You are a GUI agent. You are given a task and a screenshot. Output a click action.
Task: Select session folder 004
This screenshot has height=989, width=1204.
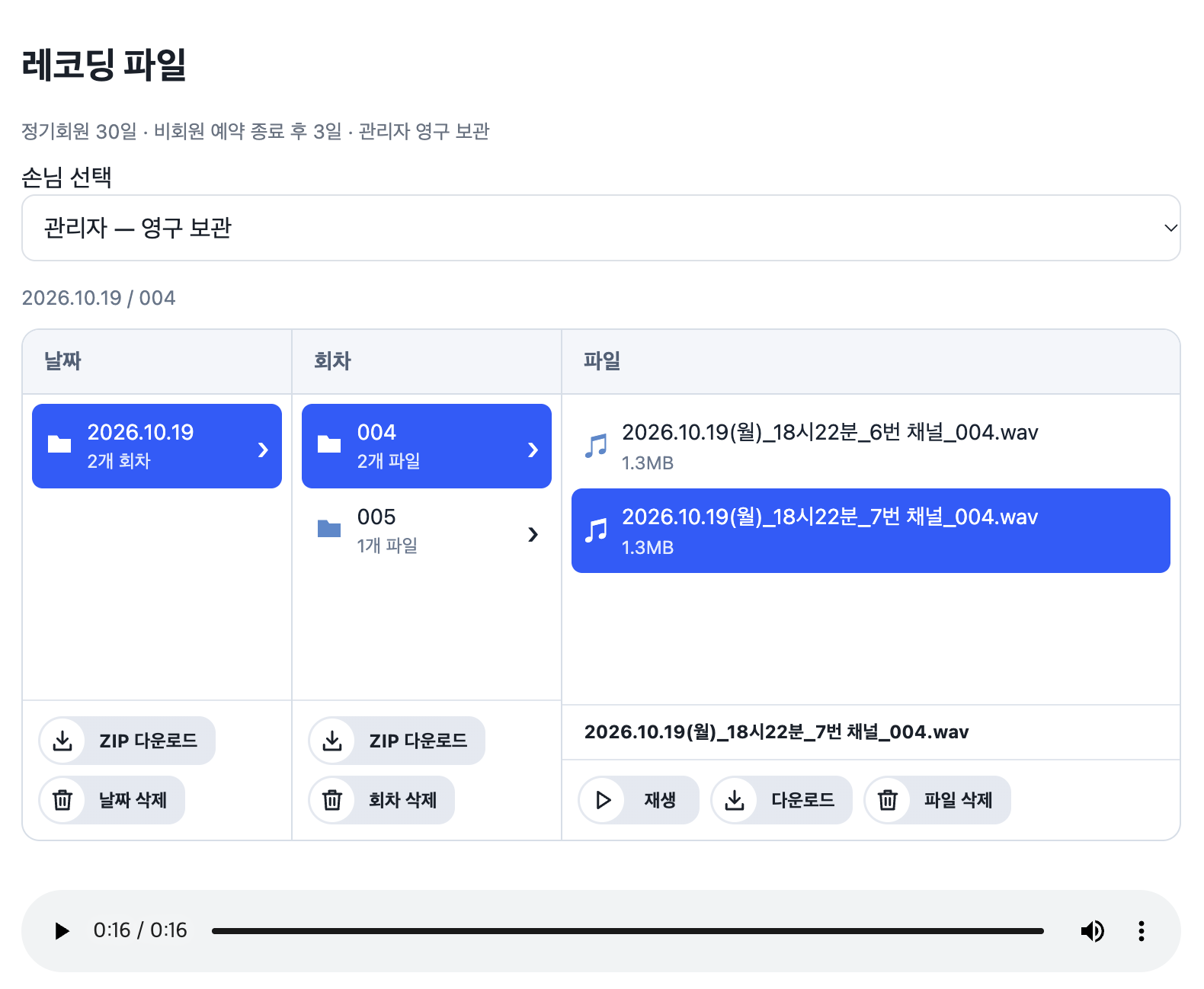[427, 446]
